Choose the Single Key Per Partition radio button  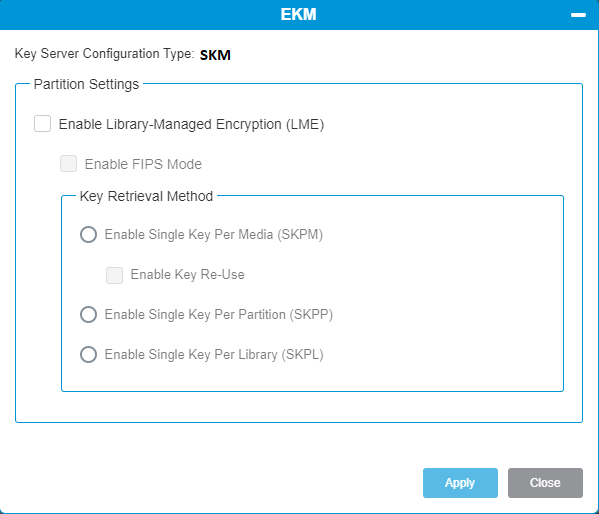coord(88,314)
